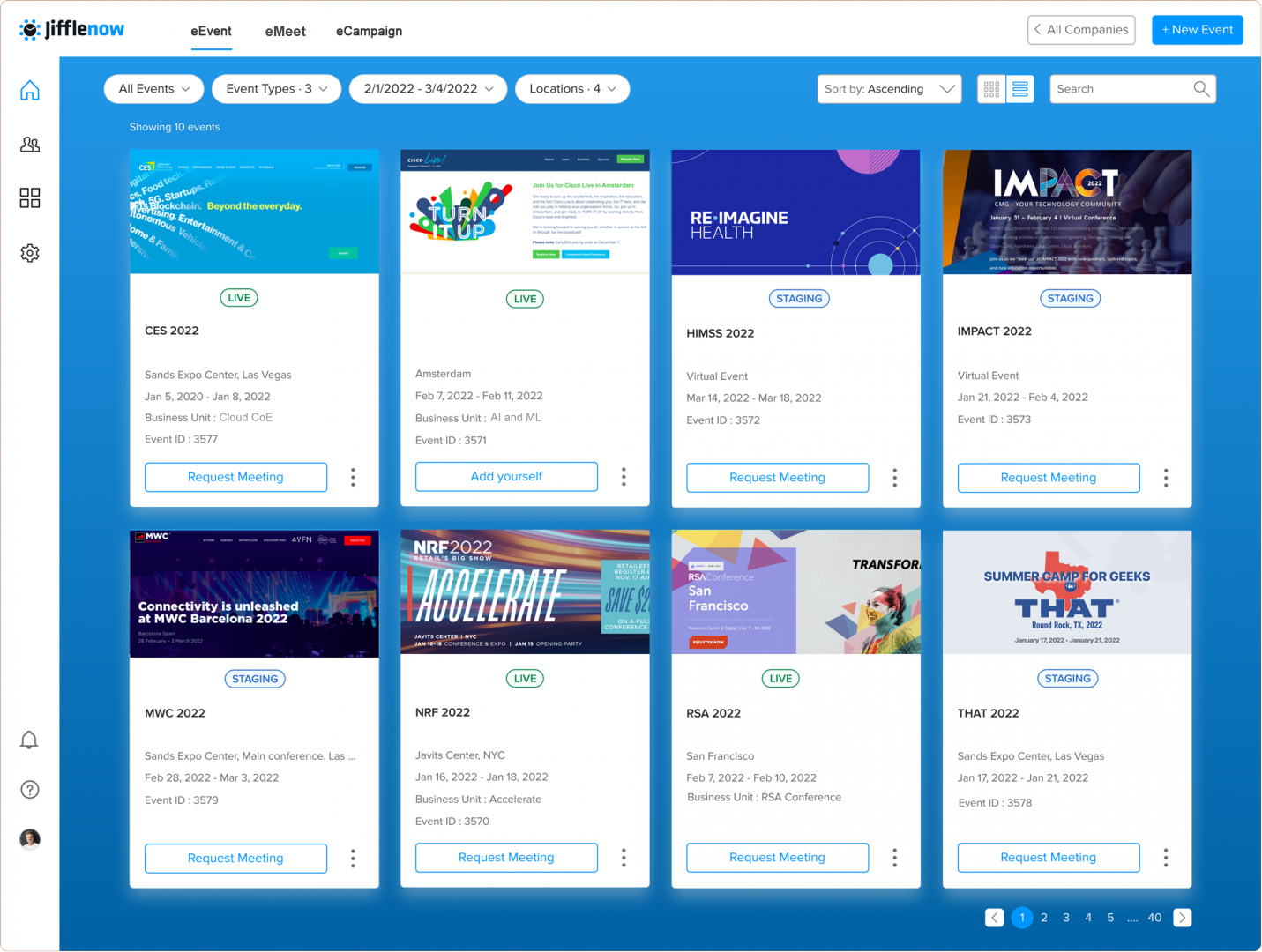Go back to All Companies
Image resolution: width=1262 pixels, height=952 pixels.
1081,30
